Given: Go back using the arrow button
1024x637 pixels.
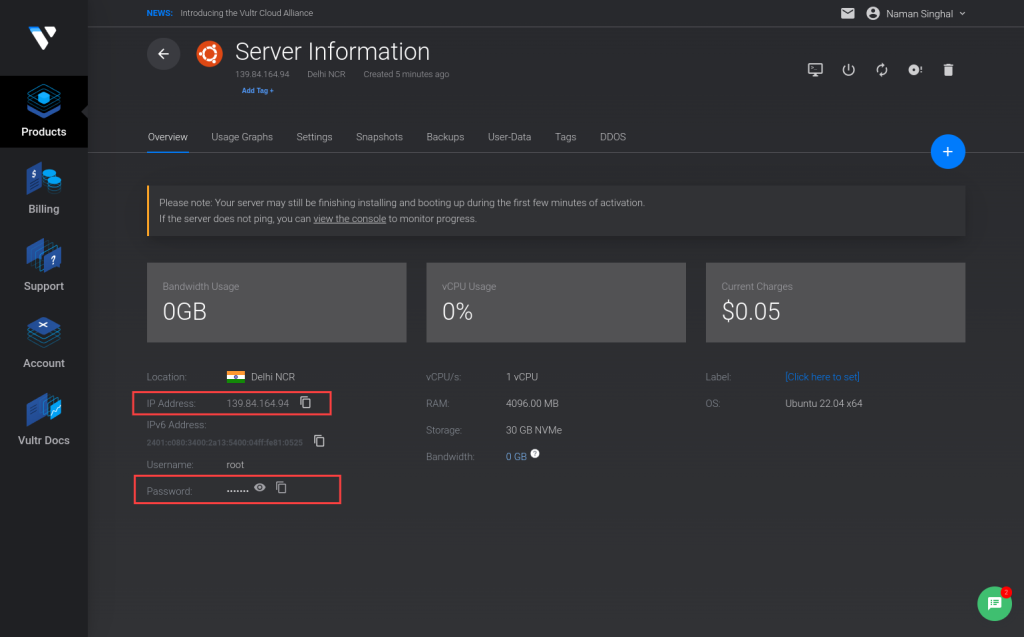Looking at the screenshot, I should coord(163,54).
